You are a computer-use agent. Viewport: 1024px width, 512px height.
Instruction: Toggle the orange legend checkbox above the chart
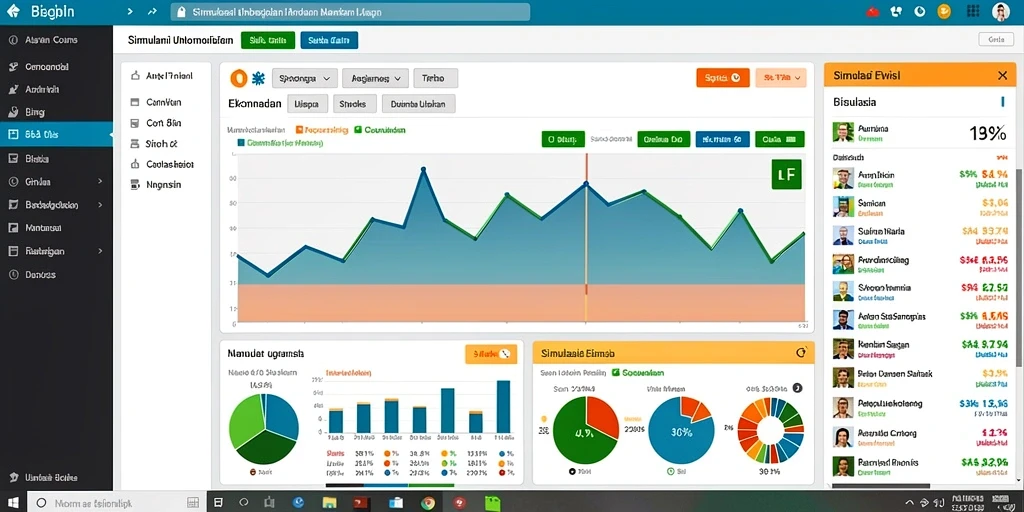[x=300, y=130]
